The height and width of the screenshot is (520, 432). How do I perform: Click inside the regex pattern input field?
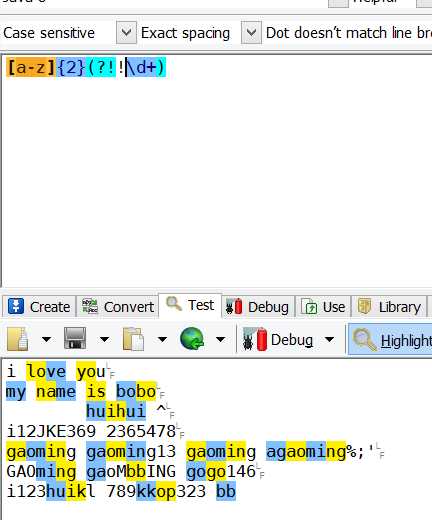click(x=217, y=170)
